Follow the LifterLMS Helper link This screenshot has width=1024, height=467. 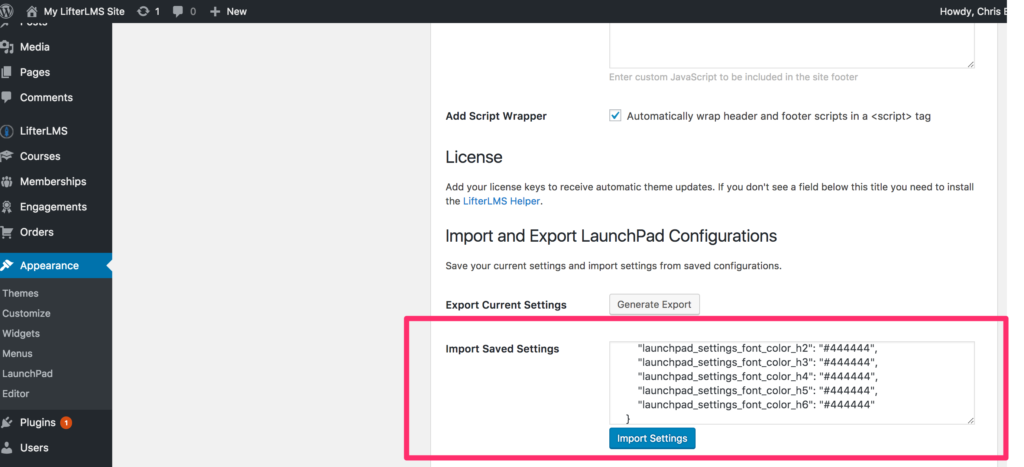point(502,201)
